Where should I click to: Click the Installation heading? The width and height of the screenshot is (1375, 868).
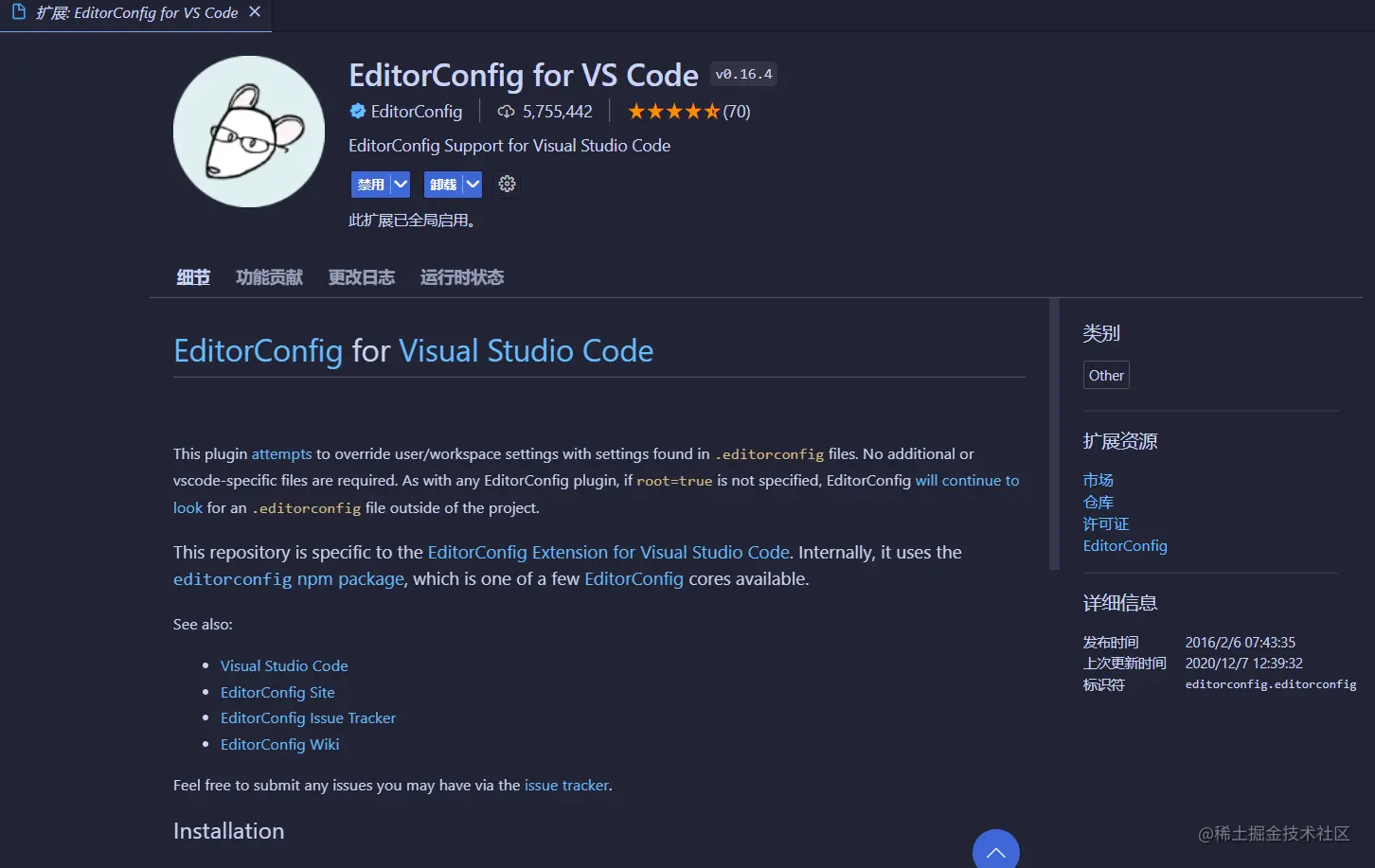228,831
